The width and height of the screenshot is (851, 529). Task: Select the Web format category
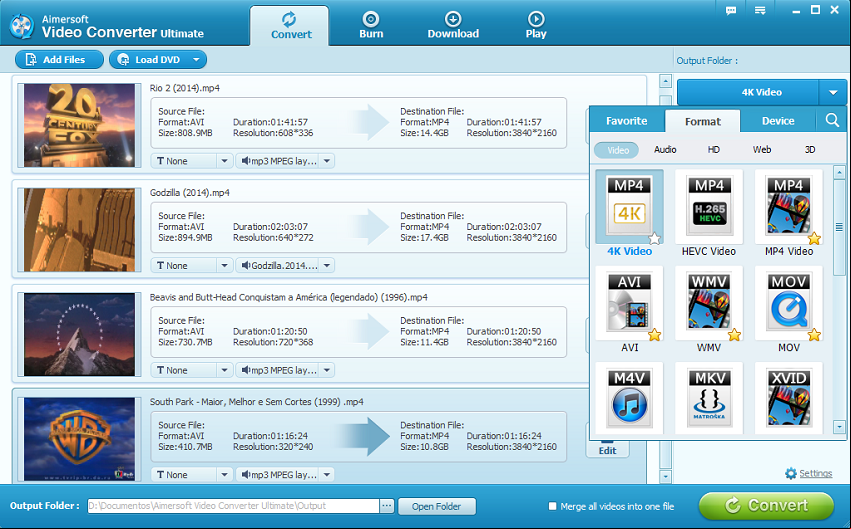point(761,150)
